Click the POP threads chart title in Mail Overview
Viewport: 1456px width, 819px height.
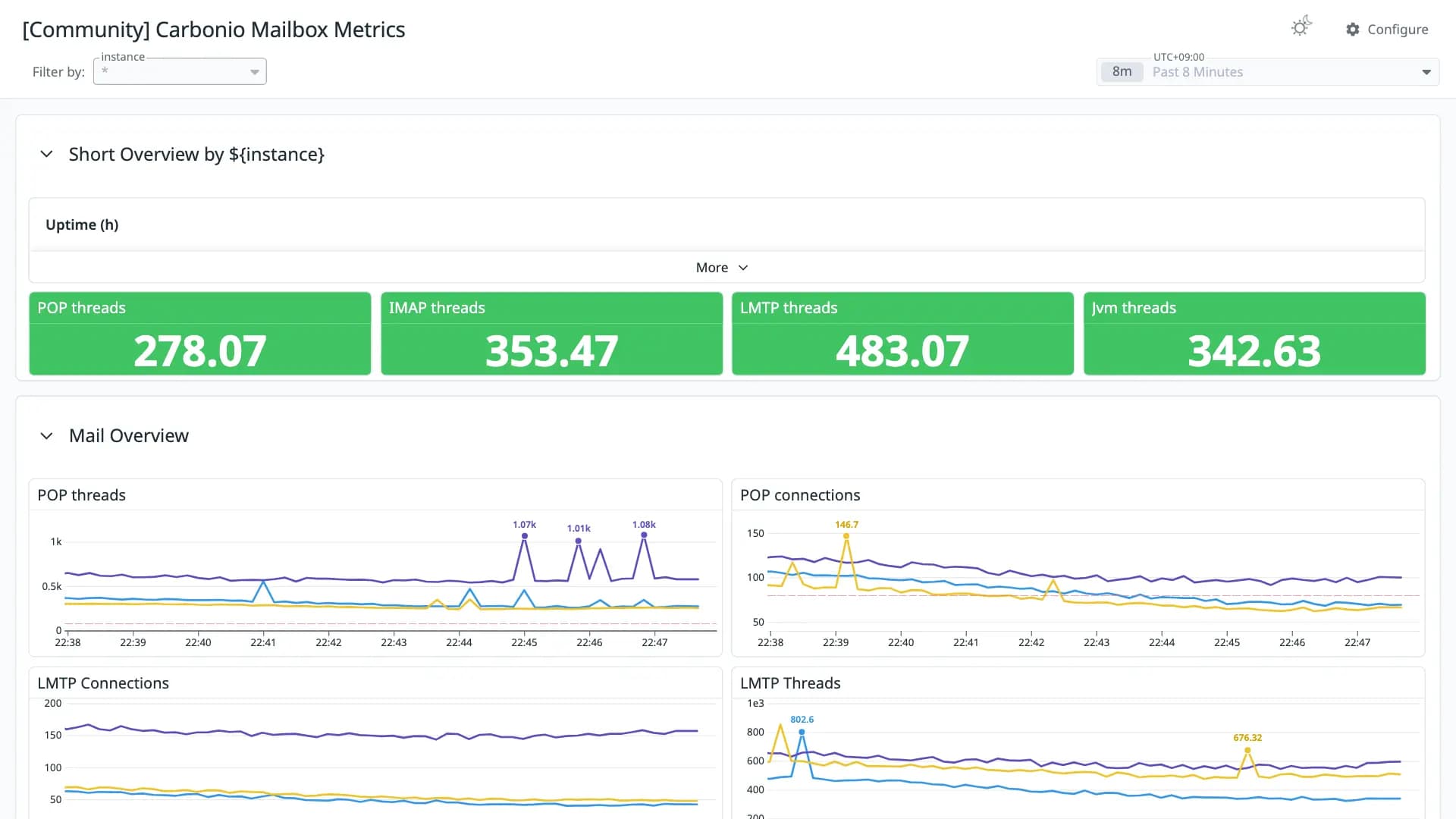(81, 495)
